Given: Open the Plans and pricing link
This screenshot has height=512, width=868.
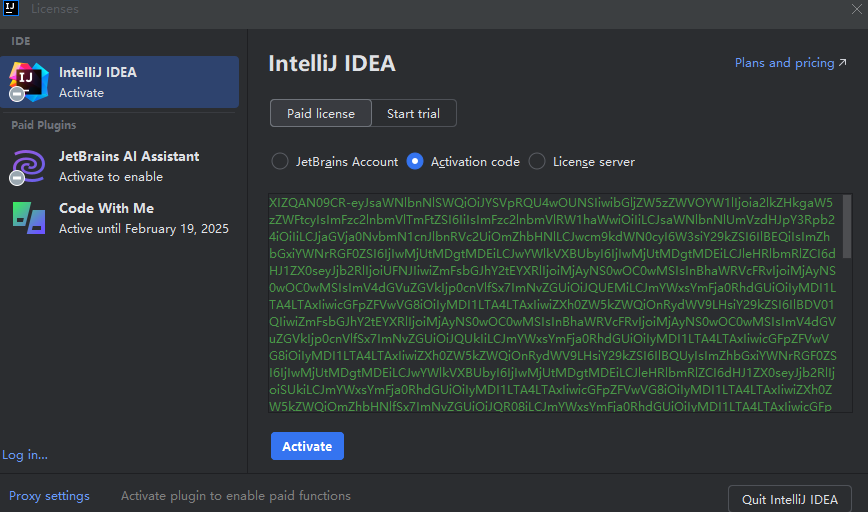Looking at the screenshot, I should pos(784,63).
